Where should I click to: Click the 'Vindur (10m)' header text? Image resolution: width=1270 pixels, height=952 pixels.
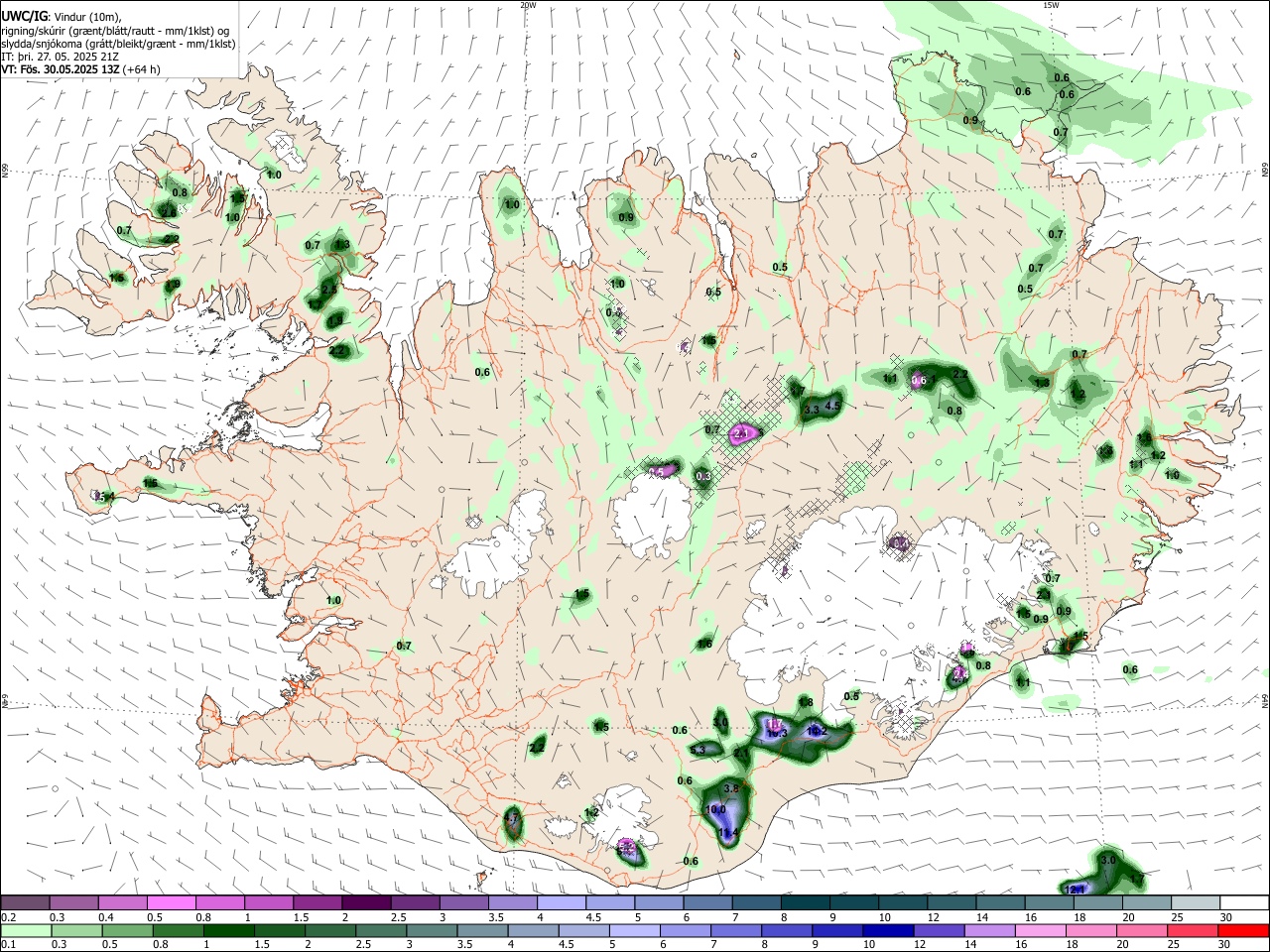click(x=87, y=16)
